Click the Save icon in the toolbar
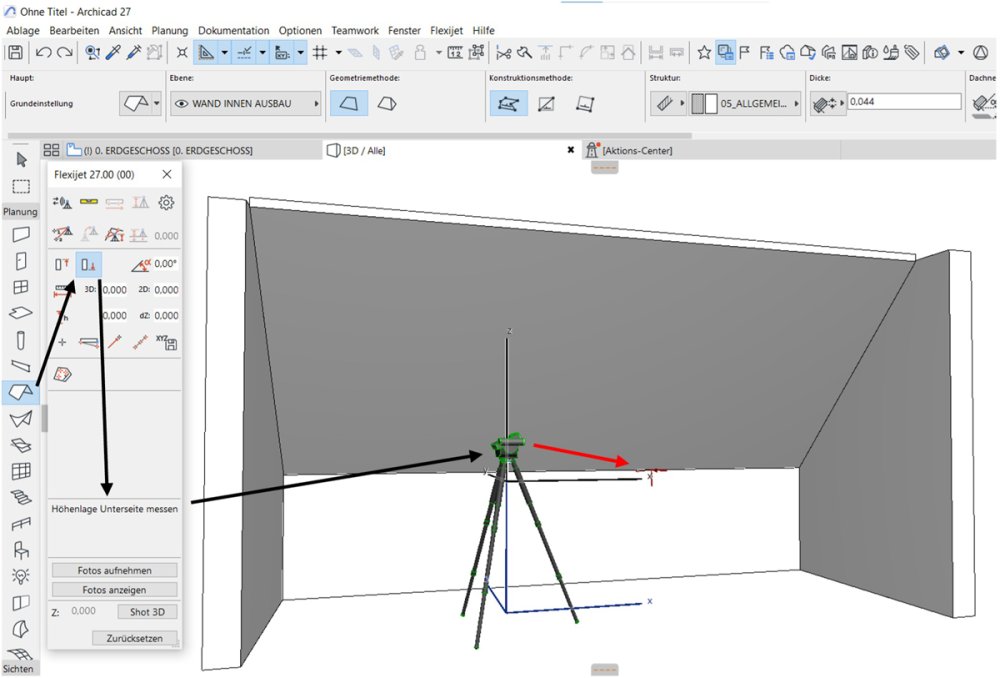 click(15, 52)
